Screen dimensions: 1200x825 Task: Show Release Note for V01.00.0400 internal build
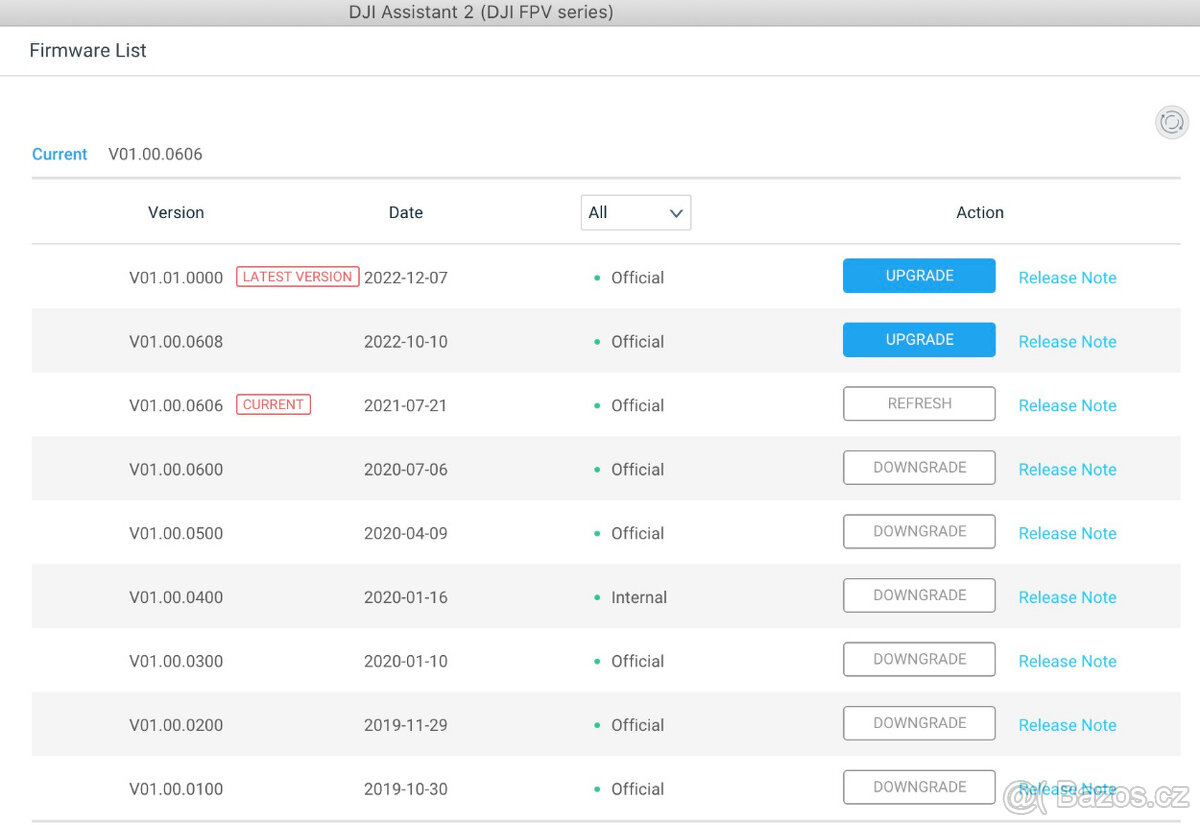(1067, 598)
